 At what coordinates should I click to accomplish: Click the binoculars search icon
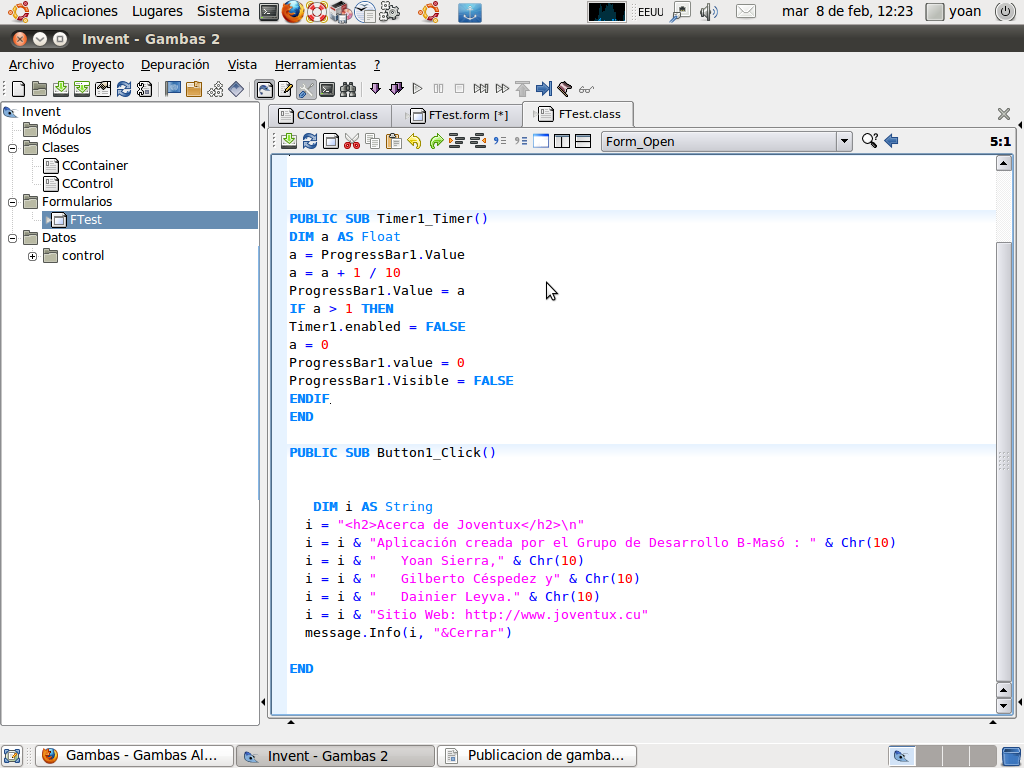348,89
